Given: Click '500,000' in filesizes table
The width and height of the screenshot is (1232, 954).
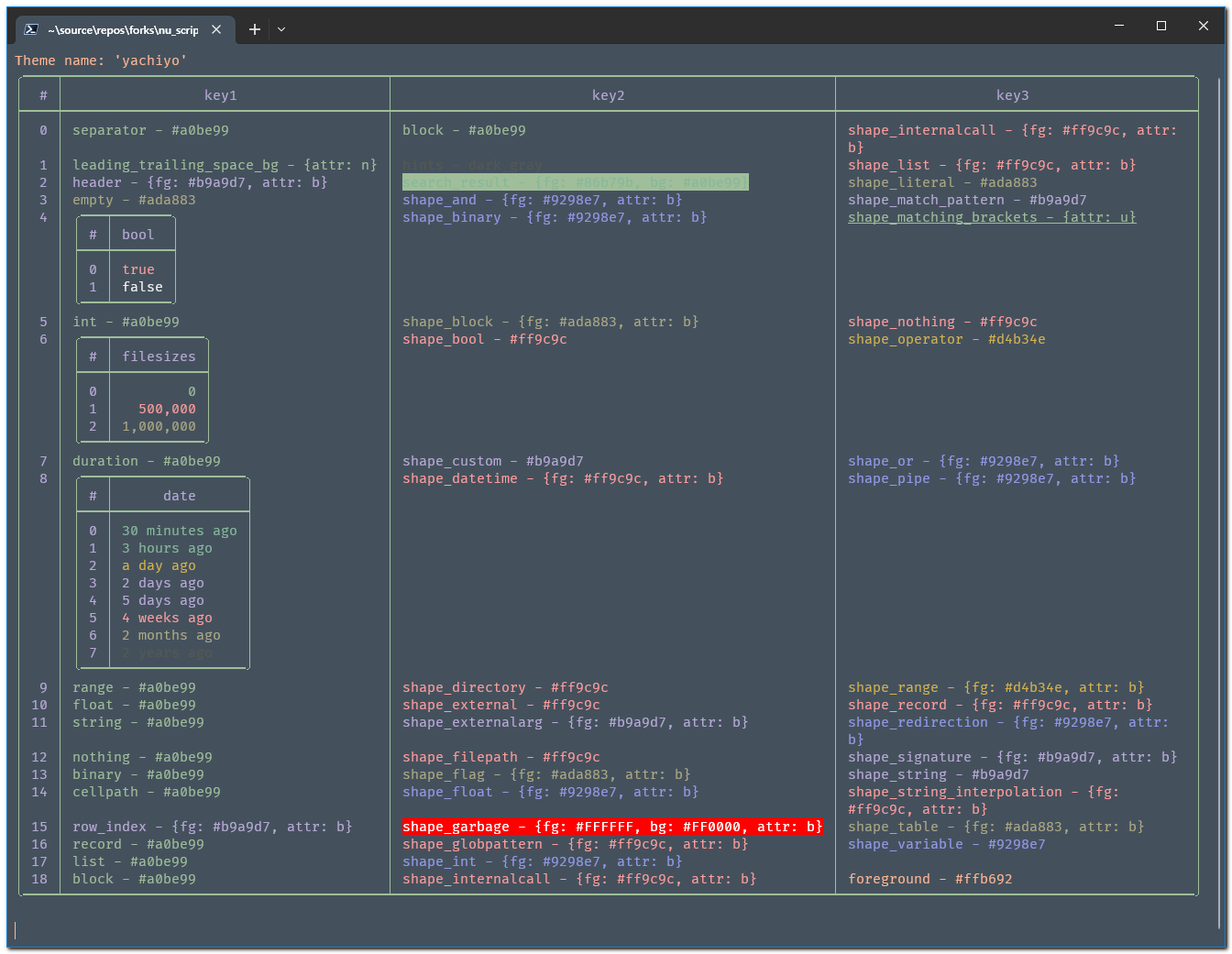Looking at the screenshot, I should pos(168,409).
